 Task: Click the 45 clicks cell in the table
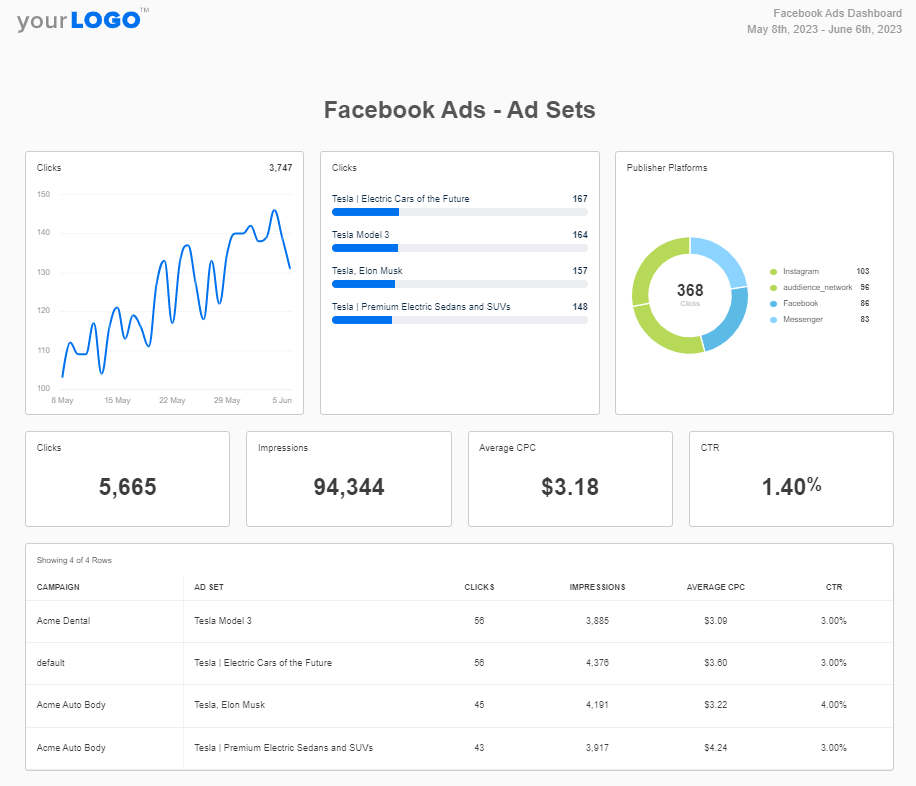coord(479,705)
